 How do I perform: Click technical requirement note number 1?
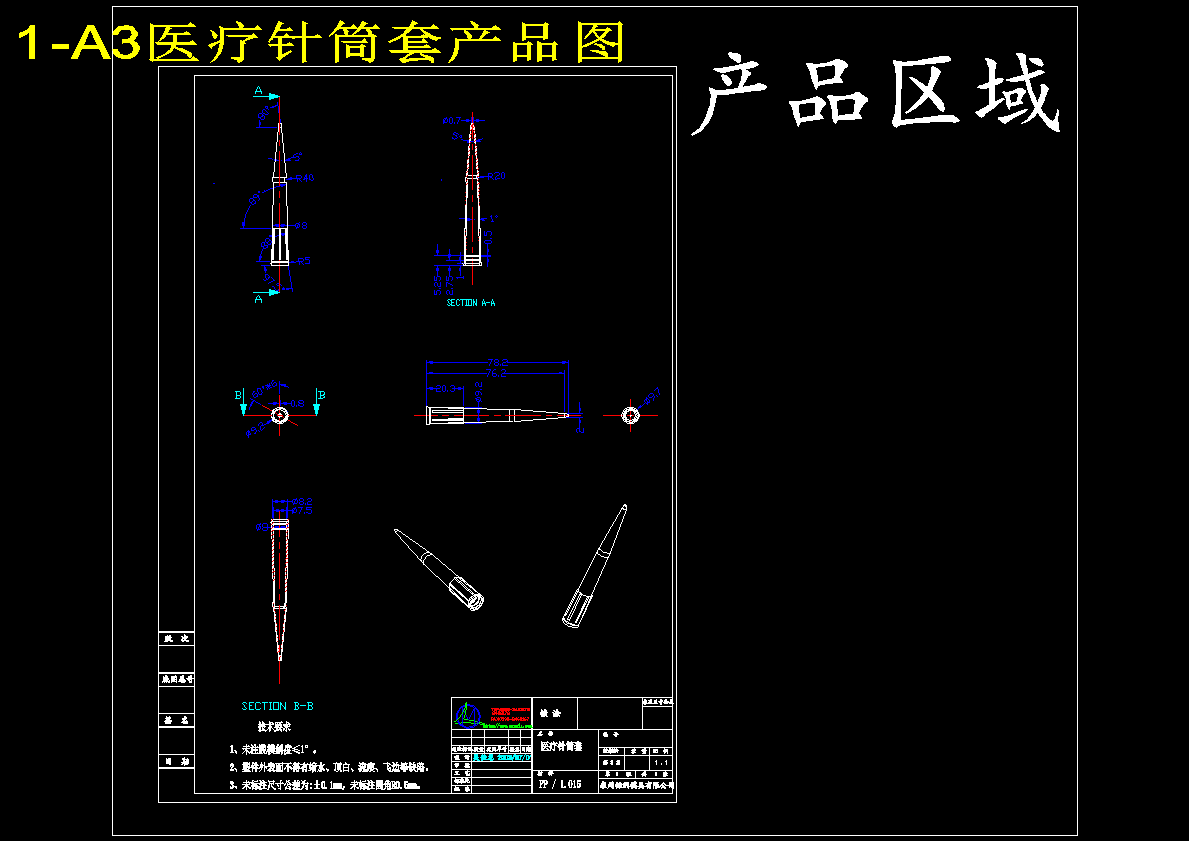pyautogui.click(x=274, y=749)
